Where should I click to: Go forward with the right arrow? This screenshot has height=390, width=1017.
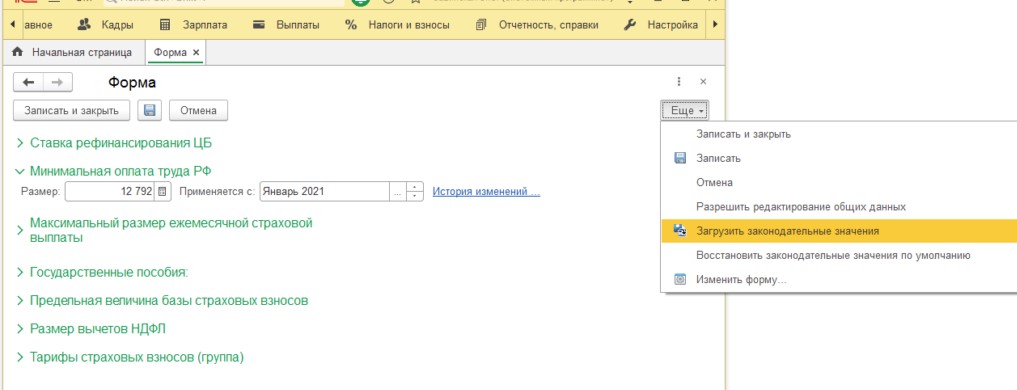tap(58, 82)
